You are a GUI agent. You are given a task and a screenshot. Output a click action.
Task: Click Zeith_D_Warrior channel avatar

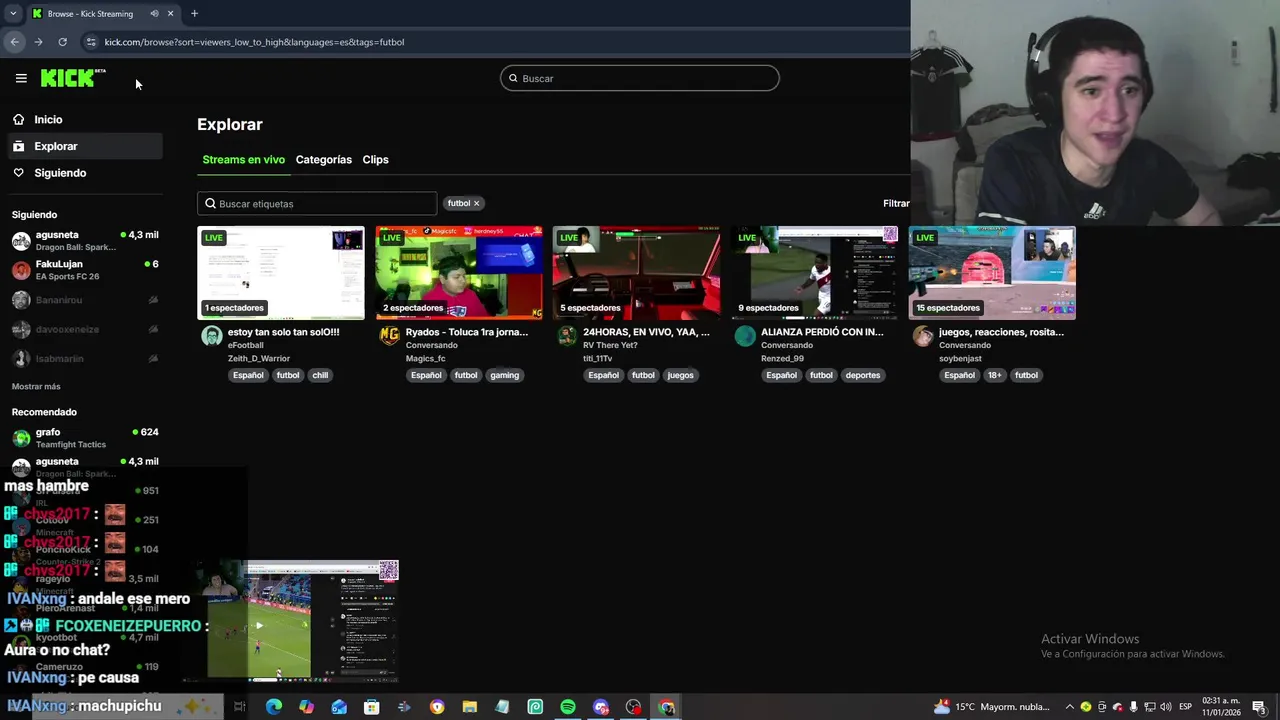click(x=211, y=336)
